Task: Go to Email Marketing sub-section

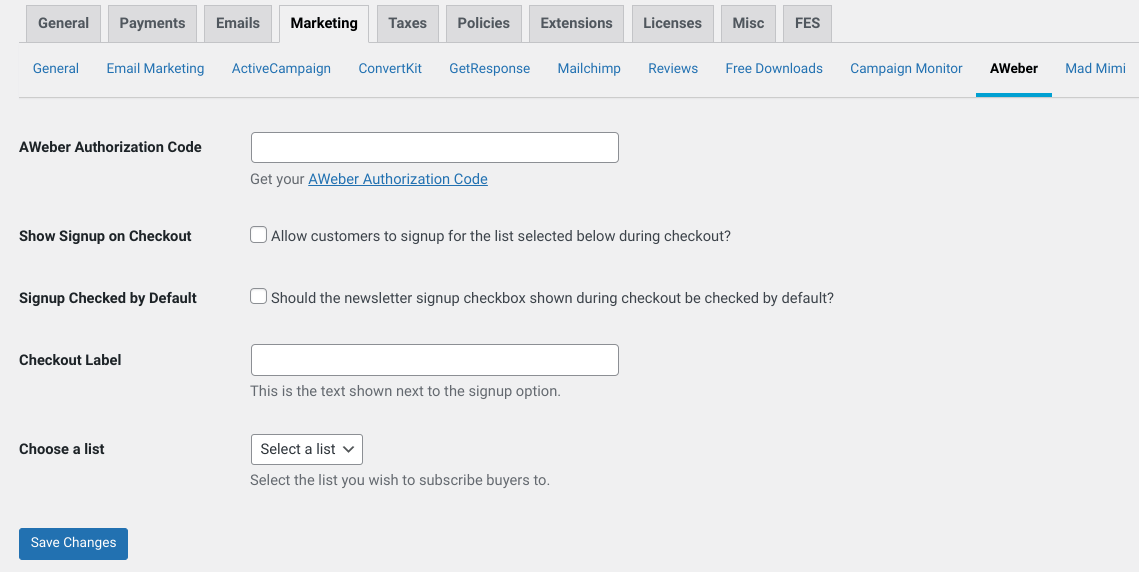Action: tap(155, 68)
